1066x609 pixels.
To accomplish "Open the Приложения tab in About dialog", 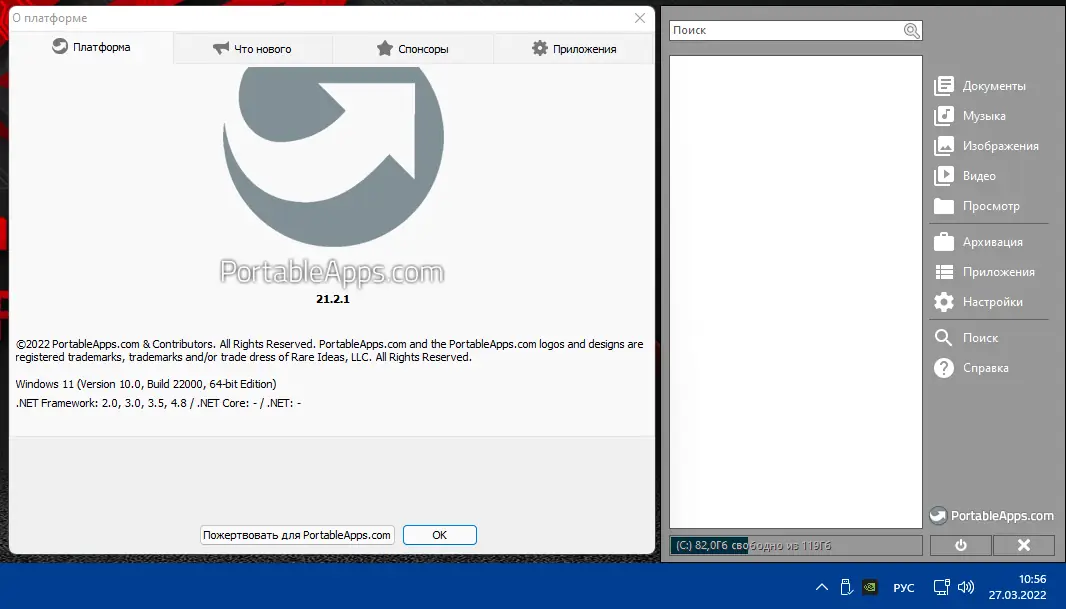I will [574, 49].
